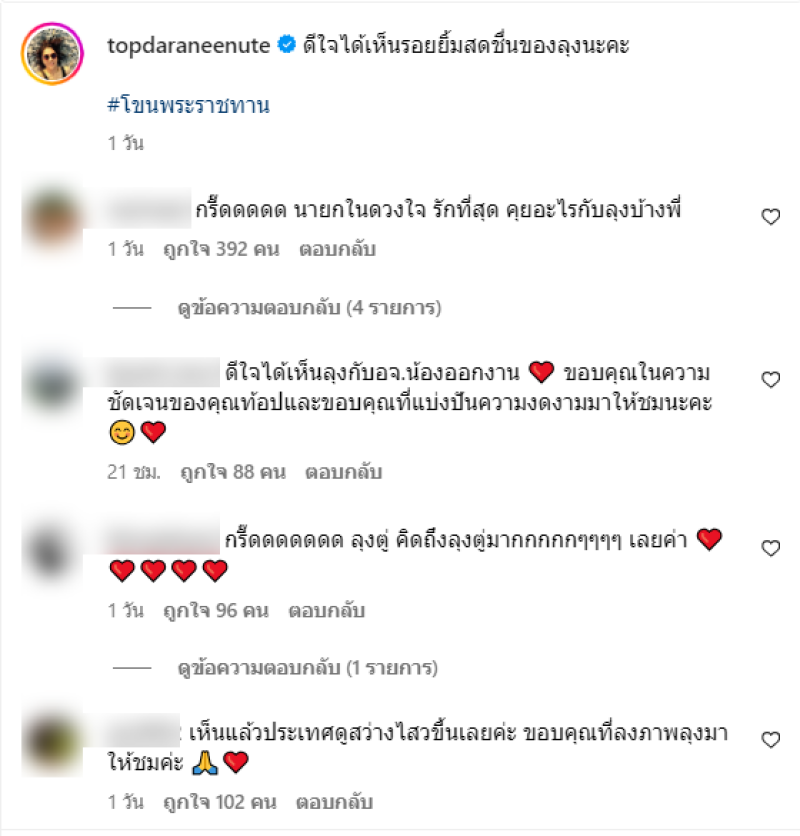View who liked the 392-like comment
Image resolution: width=800 pixels, height=836 pixels.
221,249
